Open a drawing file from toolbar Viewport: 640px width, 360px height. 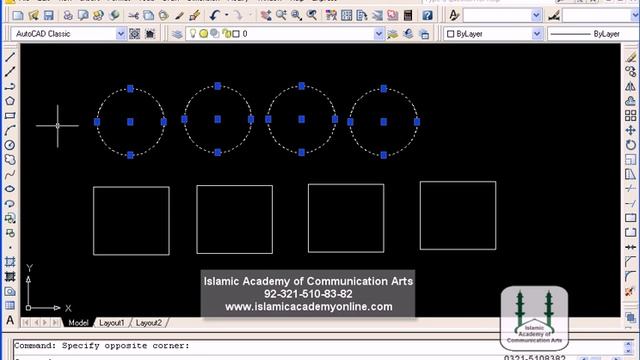tap(33, 16)
